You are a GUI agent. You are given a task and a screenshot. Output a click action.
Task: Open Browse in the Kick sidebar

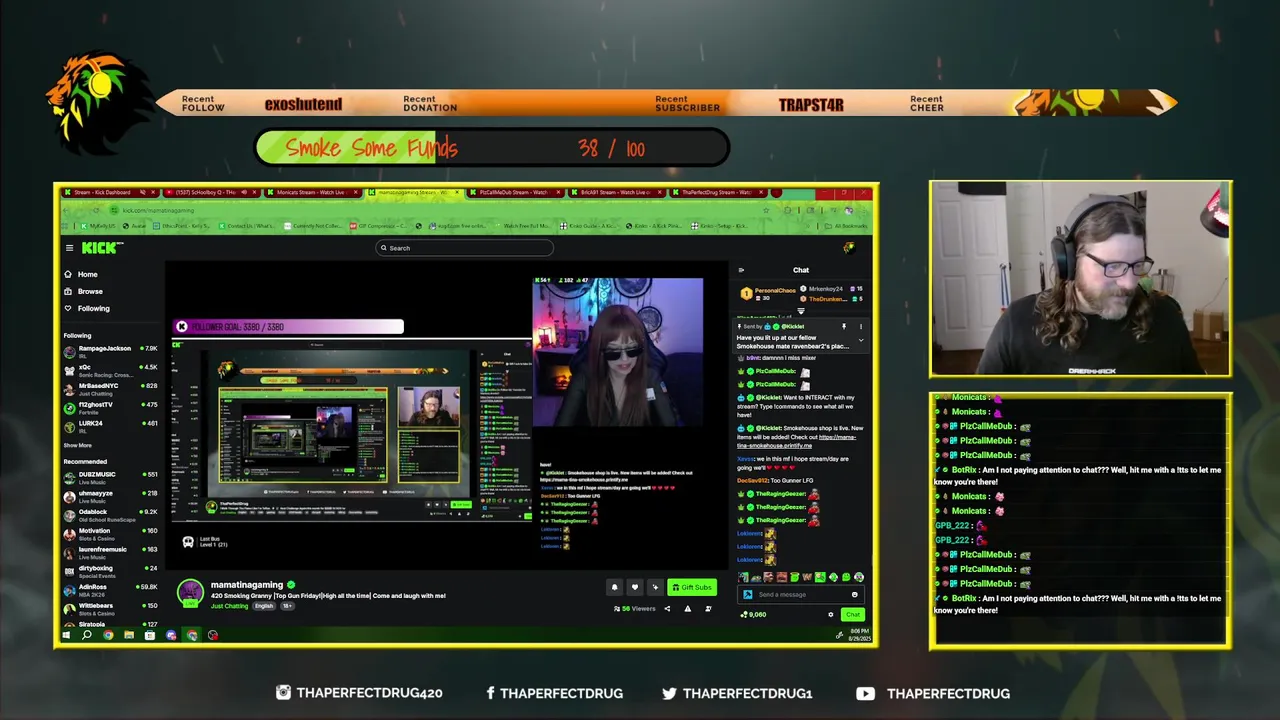tap(83, 291)
